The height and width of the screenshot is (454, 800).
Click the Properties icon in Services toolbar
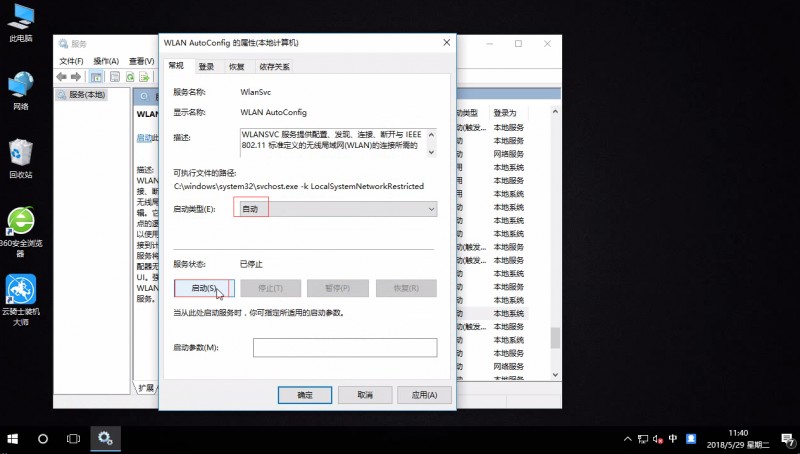115,77
